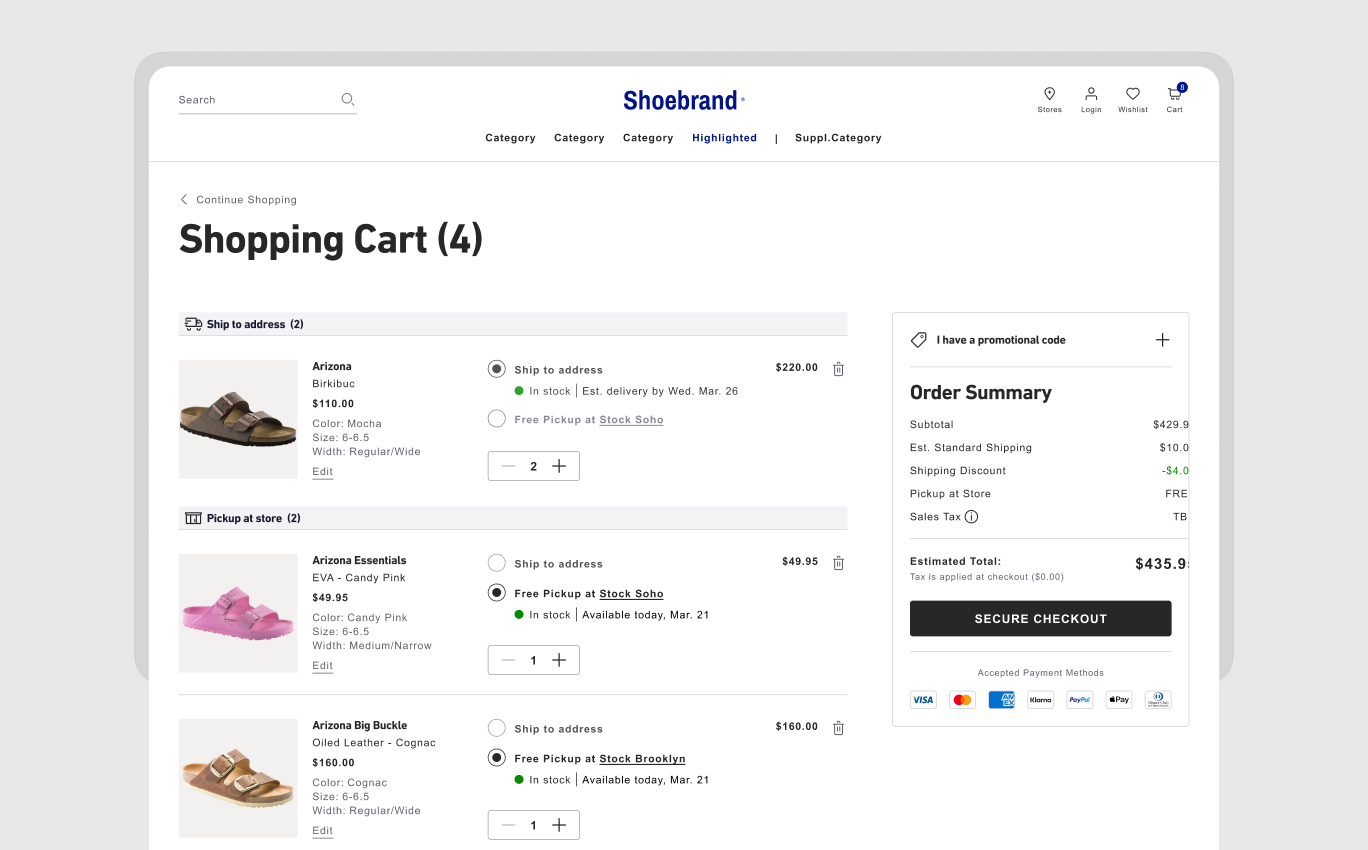Click the Arizona Big Buckle product title
1368x850 pixels.
[360, 725]
